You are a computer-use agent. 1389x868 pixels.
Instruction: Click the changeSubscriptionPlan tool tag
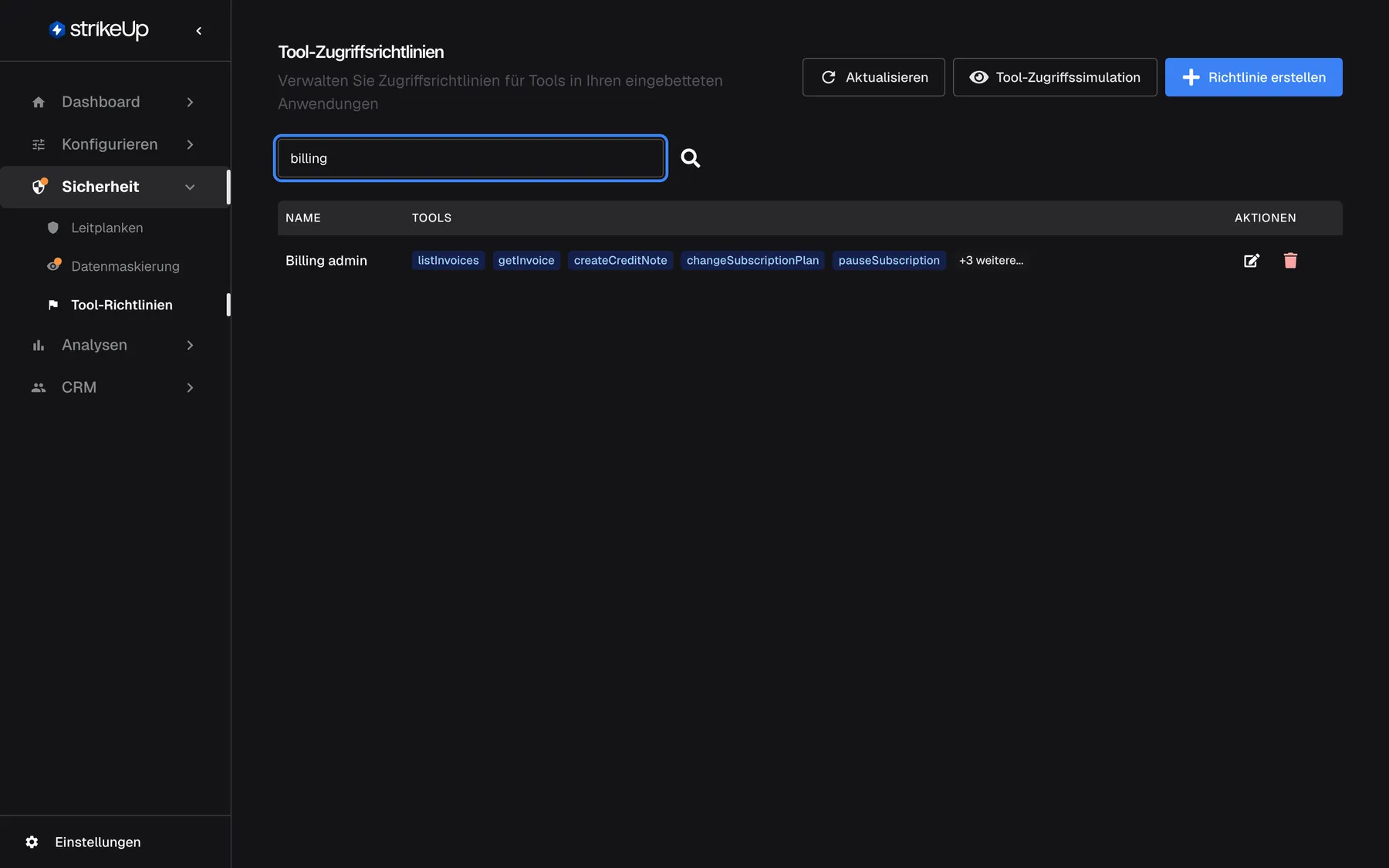coord(752,261)
